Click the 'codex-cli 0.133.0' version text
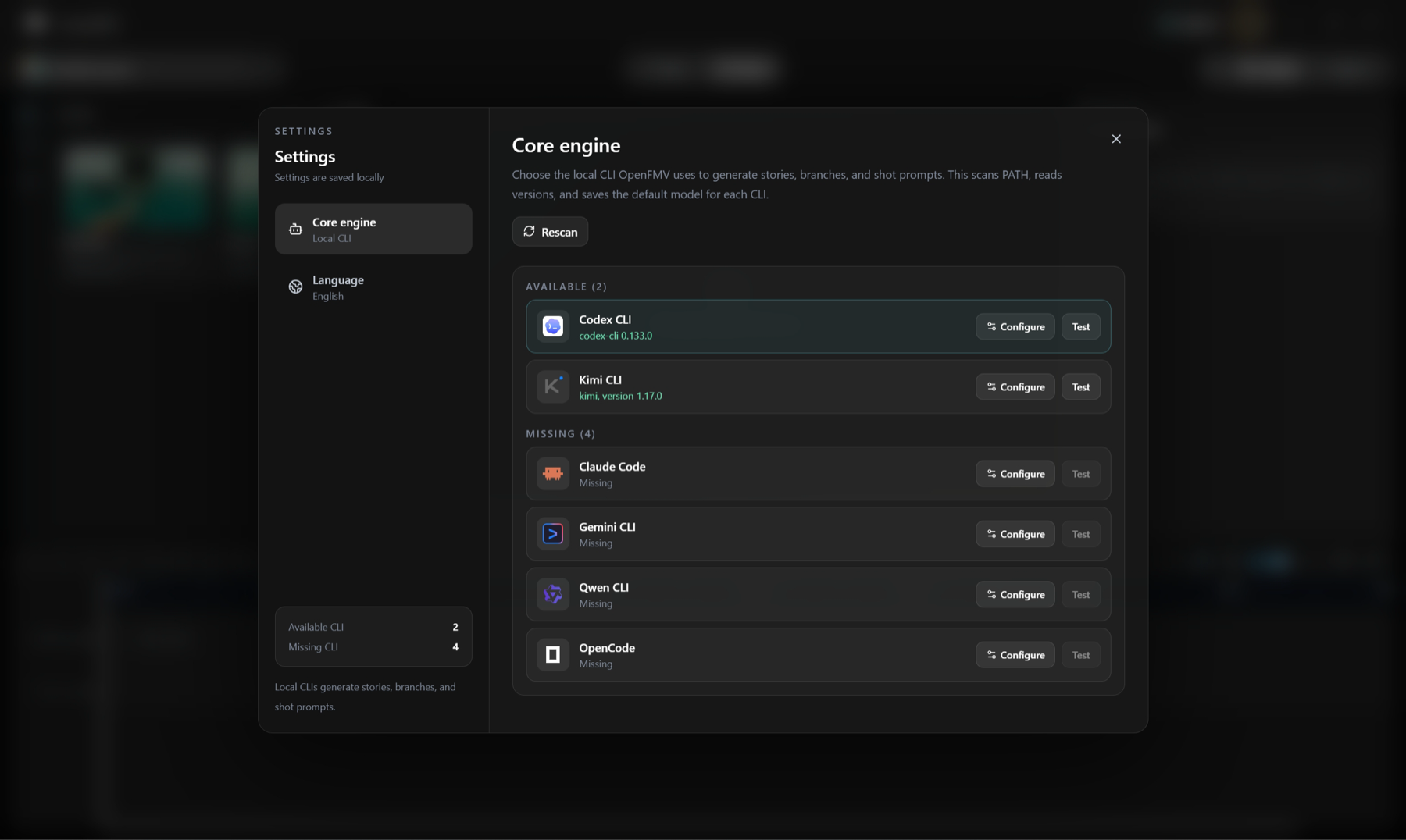Image resolution: width=1406 pixels, height=840 pixels. click(x=616, y=336)
